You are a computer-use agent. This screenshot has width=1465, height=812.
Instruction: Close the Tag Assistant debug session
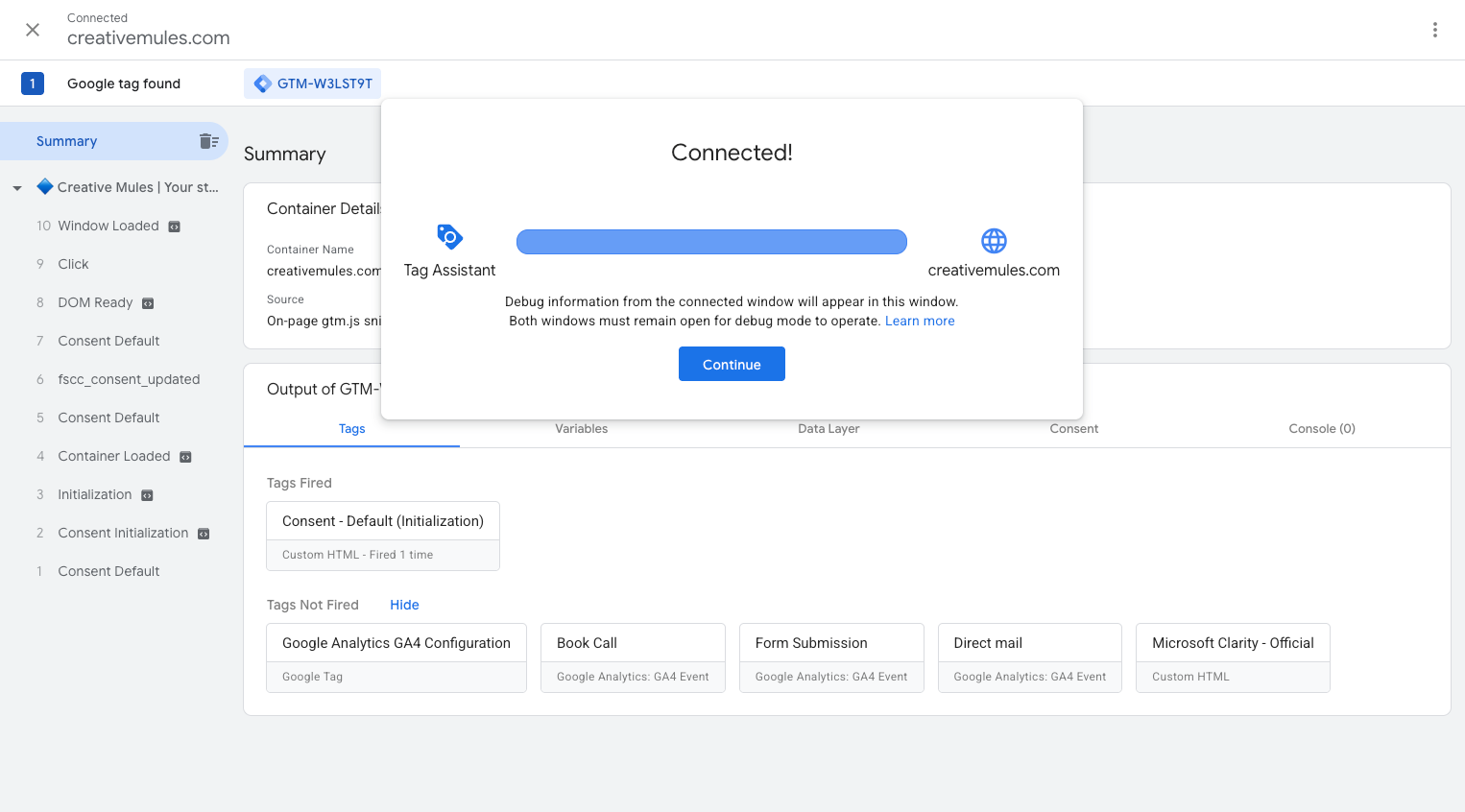coord(33,30)
